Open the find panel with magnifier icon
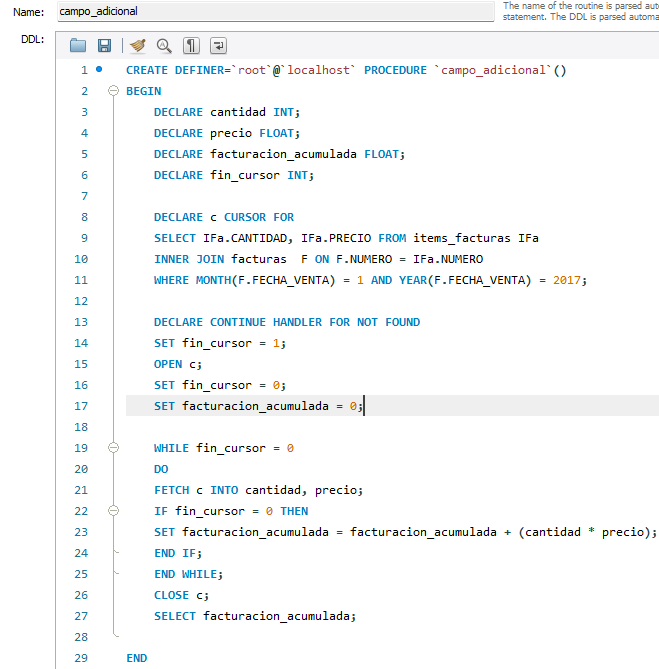The image size is (659, 669). 164,46
